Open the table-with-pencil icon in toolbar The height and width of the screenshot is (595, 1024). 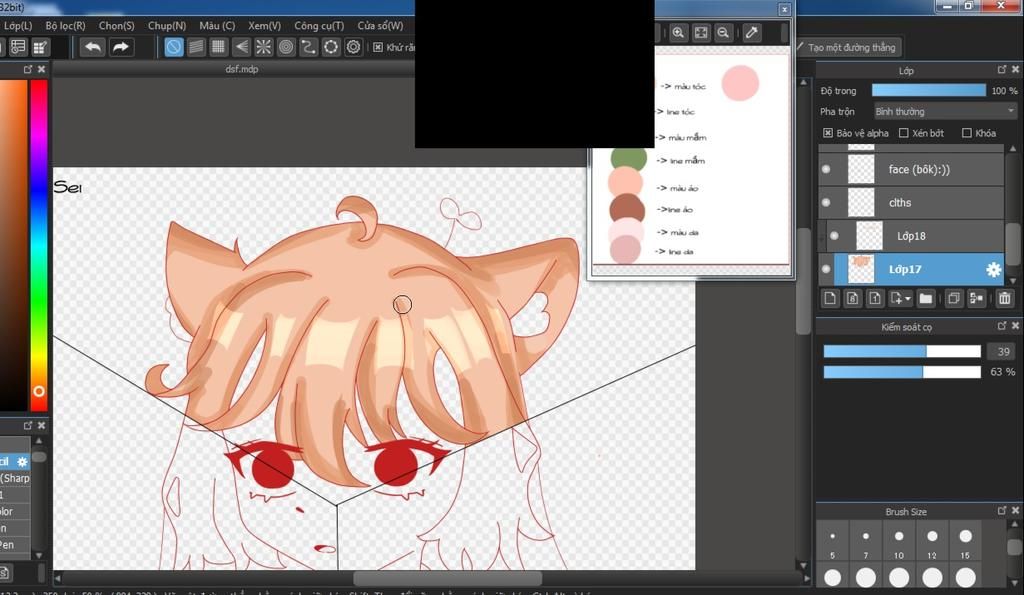[x=40, y=47]
